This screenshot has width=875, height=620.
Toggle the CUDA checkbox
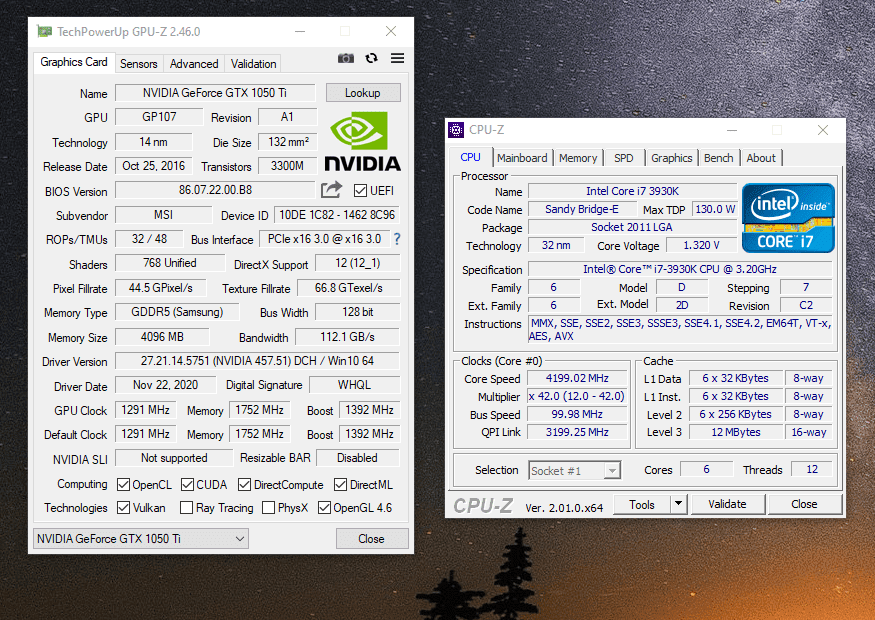pyautogui.click(x=188, y=484)
